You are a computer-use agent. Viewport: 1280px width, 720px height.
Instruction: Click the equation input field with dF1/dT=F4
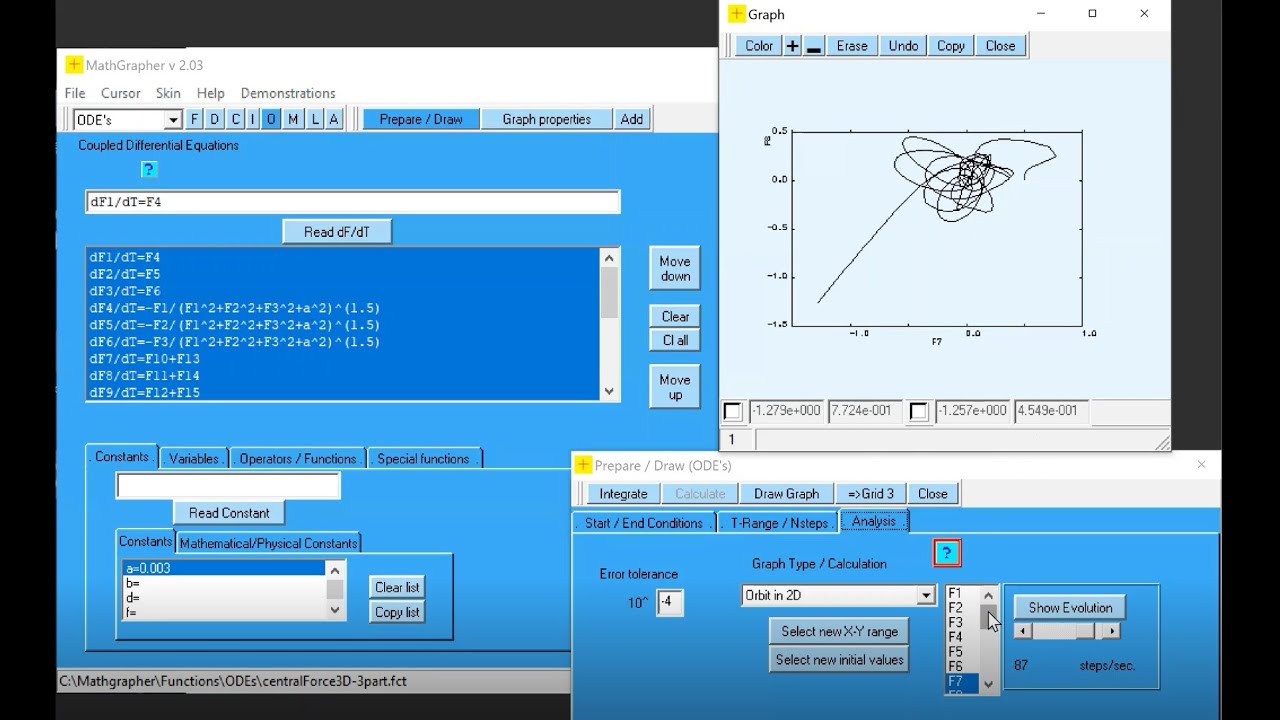353,202
